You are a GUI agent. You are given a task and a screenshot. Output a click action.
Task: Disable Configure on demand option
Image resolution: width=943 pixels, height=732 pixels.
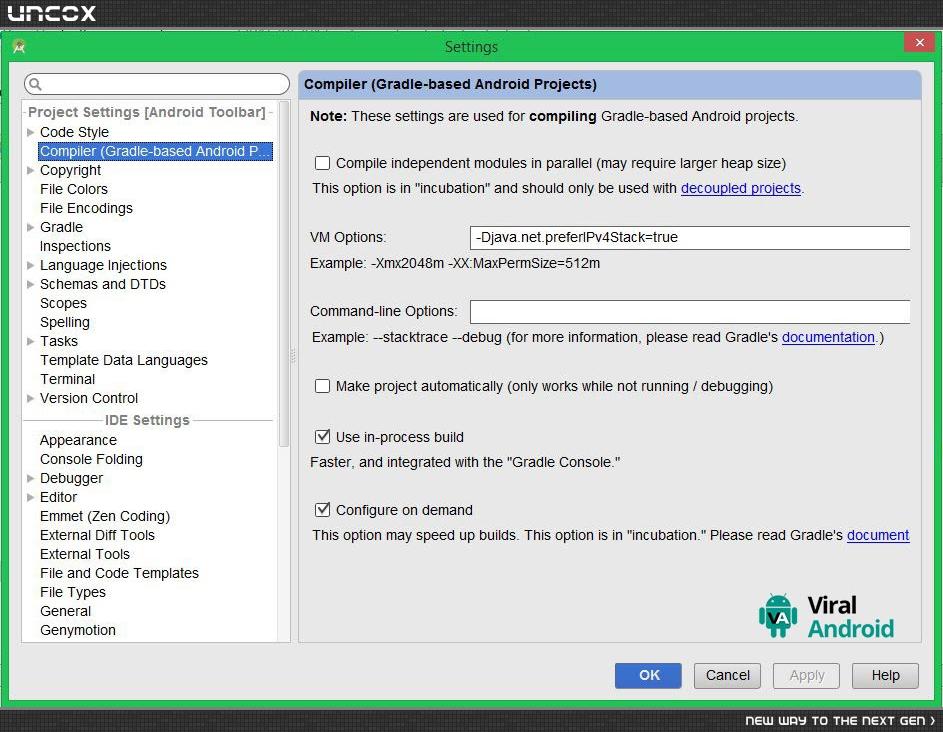(322, 510)
